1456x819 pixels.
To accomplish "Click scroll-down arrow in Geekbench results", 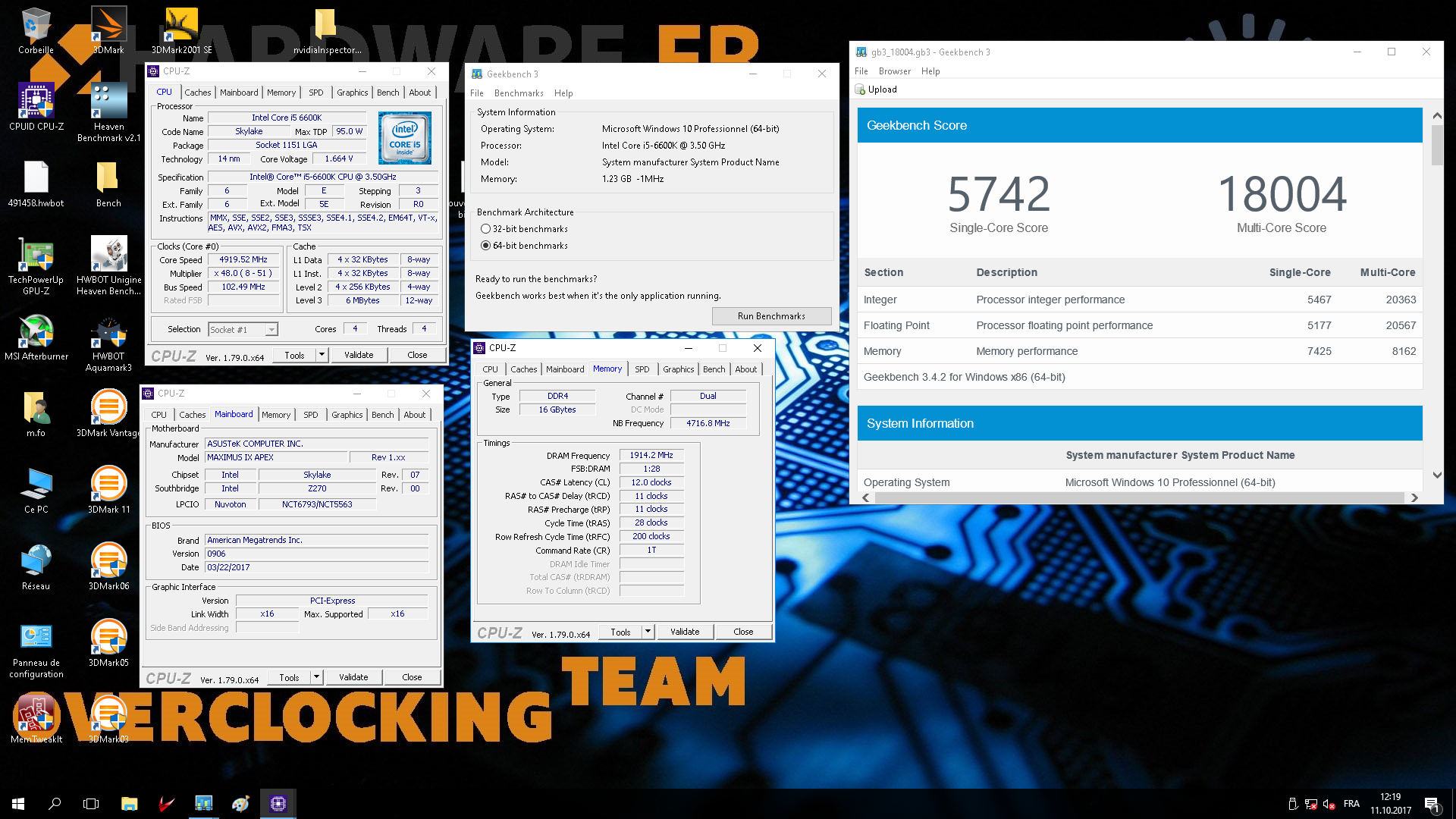I will pos(1437,475).
